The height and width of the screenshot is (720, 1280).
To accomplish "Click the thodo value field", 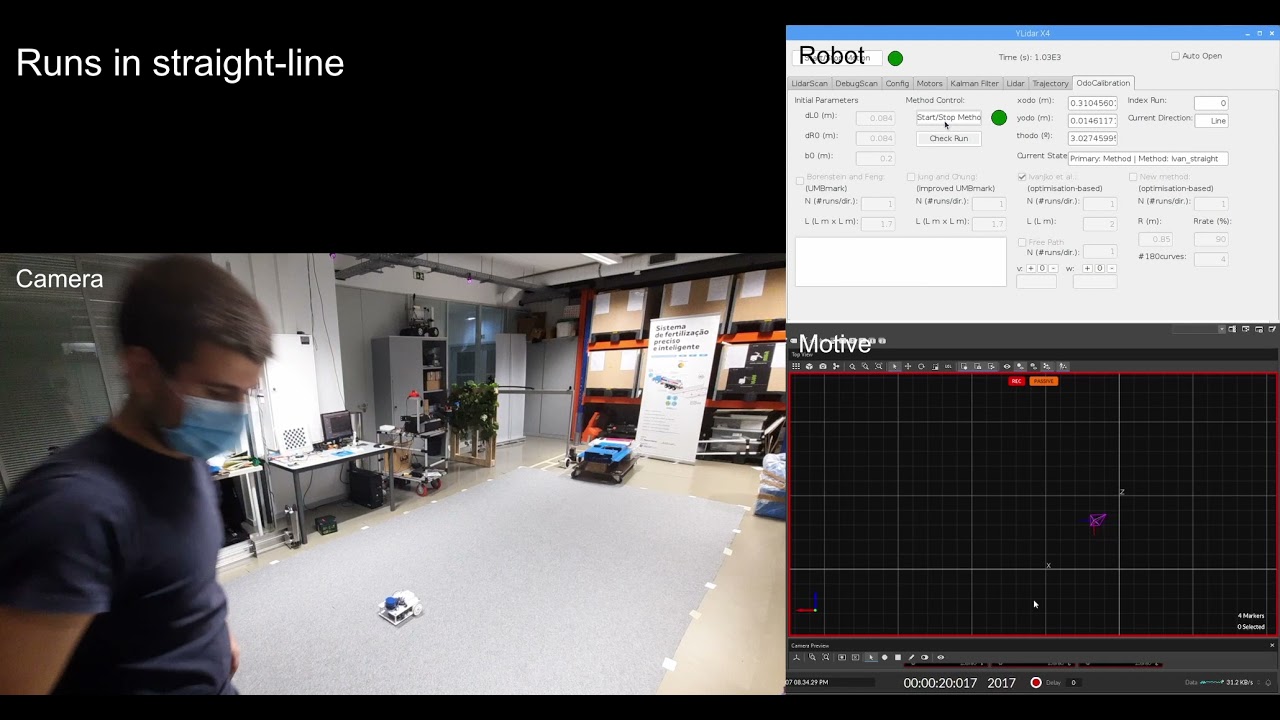I will coord(1092,138).
